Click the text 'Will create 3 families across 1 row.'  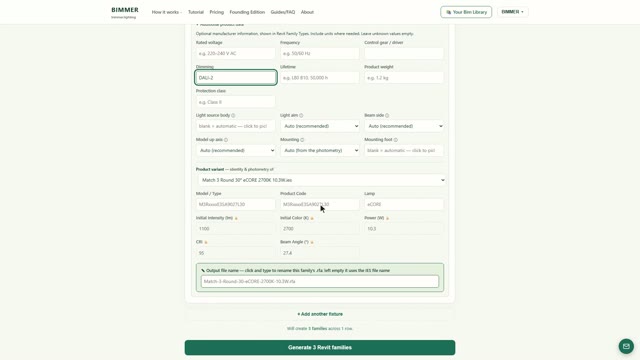[320, 329]
